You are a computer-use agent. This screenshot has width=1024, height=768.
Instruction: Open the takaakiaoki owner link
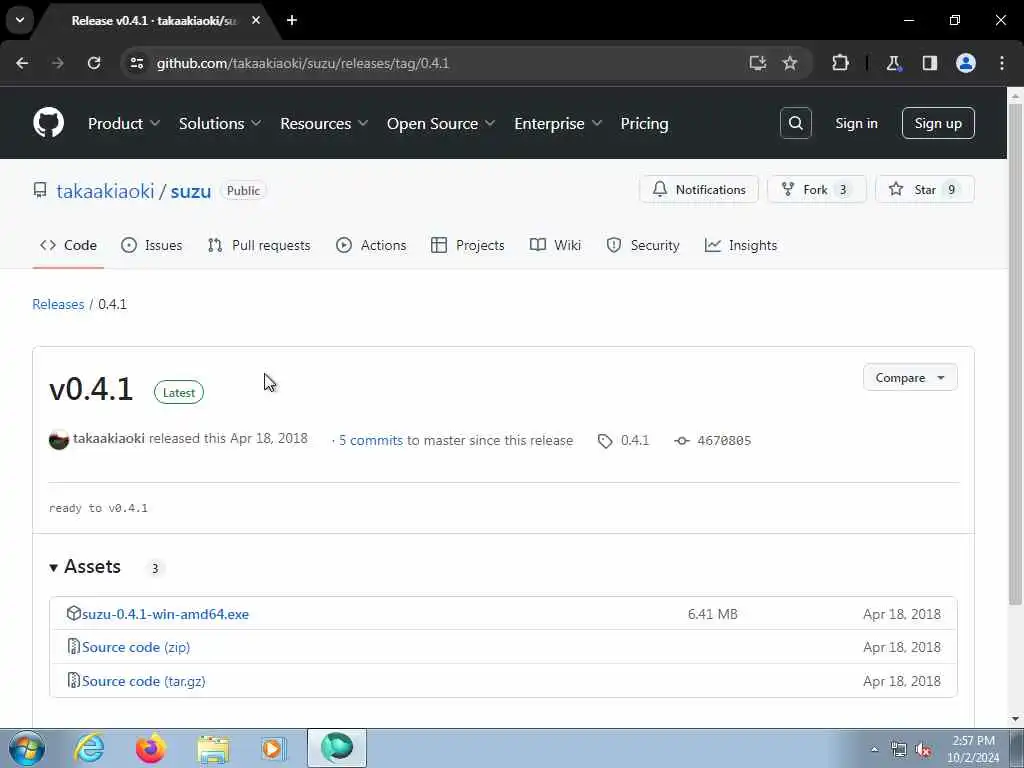(x=105, y=191)
